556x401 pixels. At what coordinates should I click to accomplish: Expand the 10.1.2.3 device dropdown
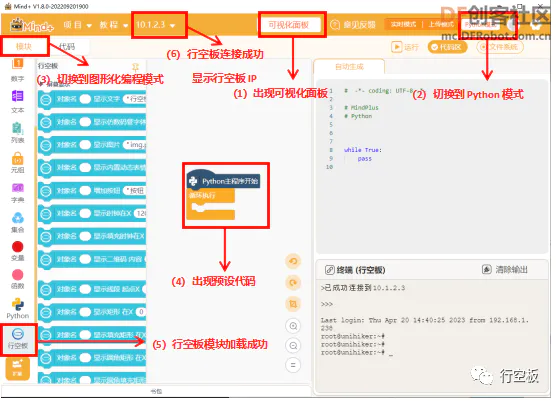click(x=156, y=25)
